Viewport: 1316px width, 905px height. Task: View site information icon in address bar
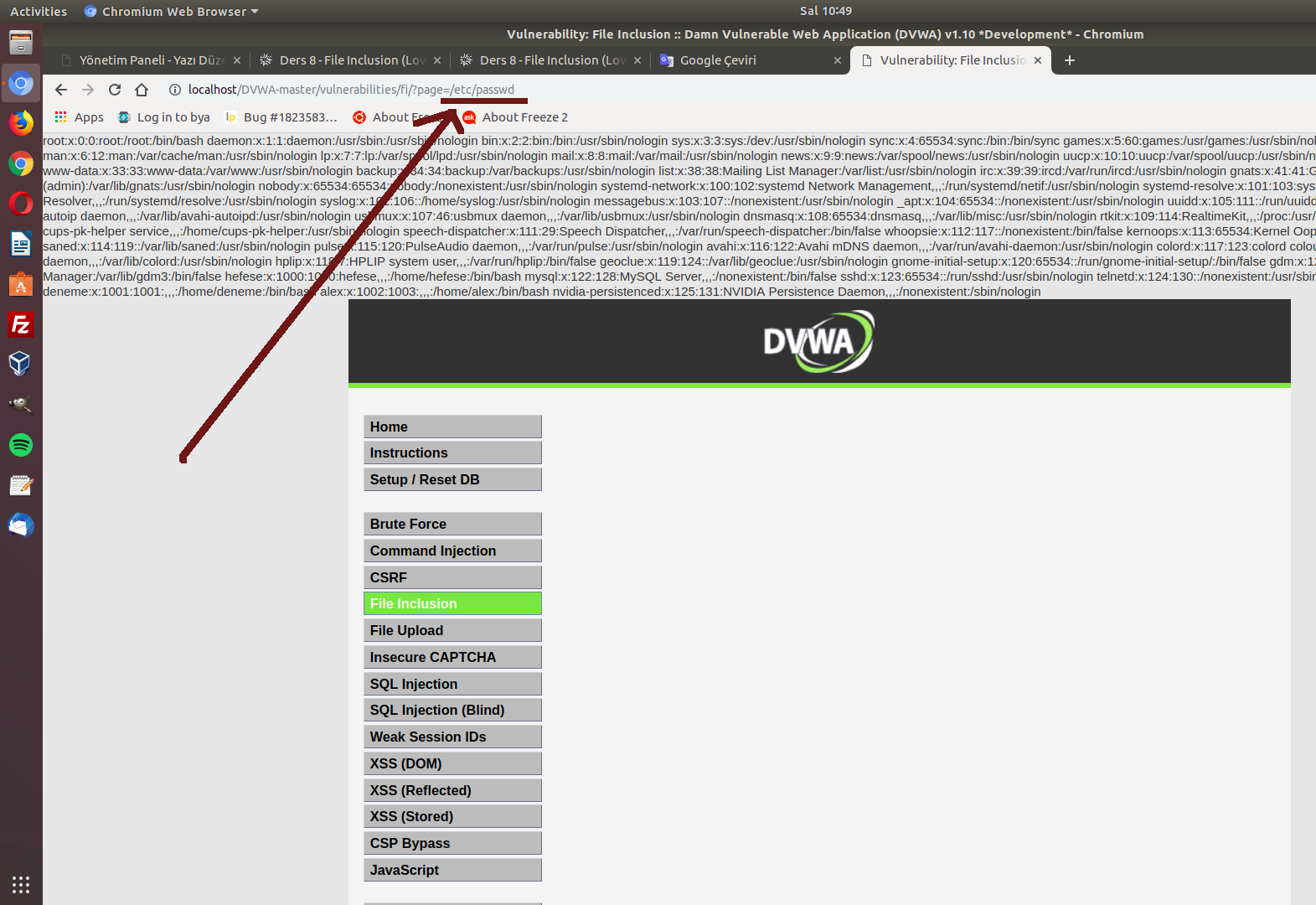click(175, 90)
